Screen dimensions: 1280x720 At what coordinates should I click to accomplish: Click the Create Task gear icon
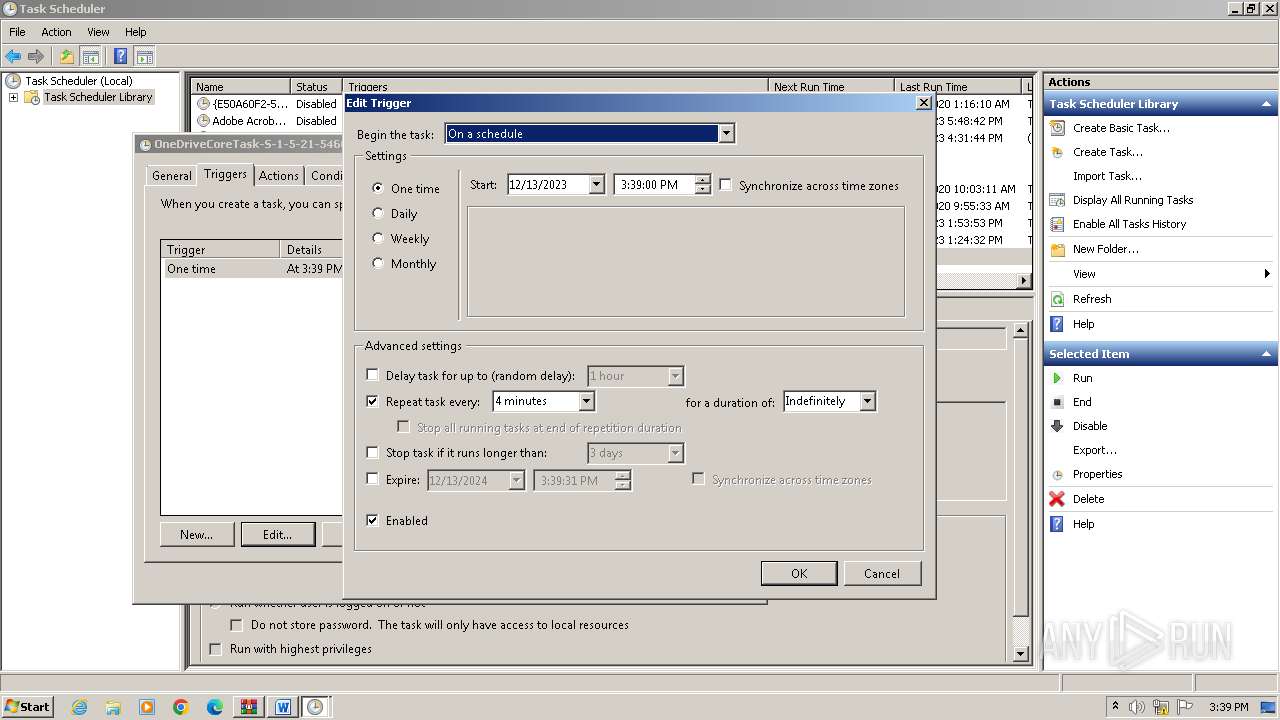pos(1057,152)
